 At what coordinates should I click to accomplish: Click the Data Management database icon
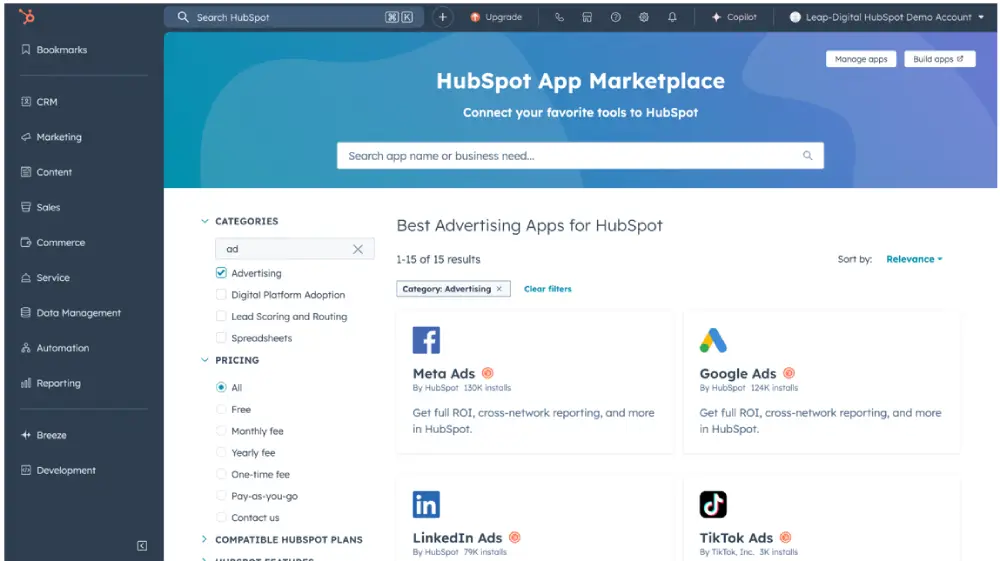pos(26,312)
